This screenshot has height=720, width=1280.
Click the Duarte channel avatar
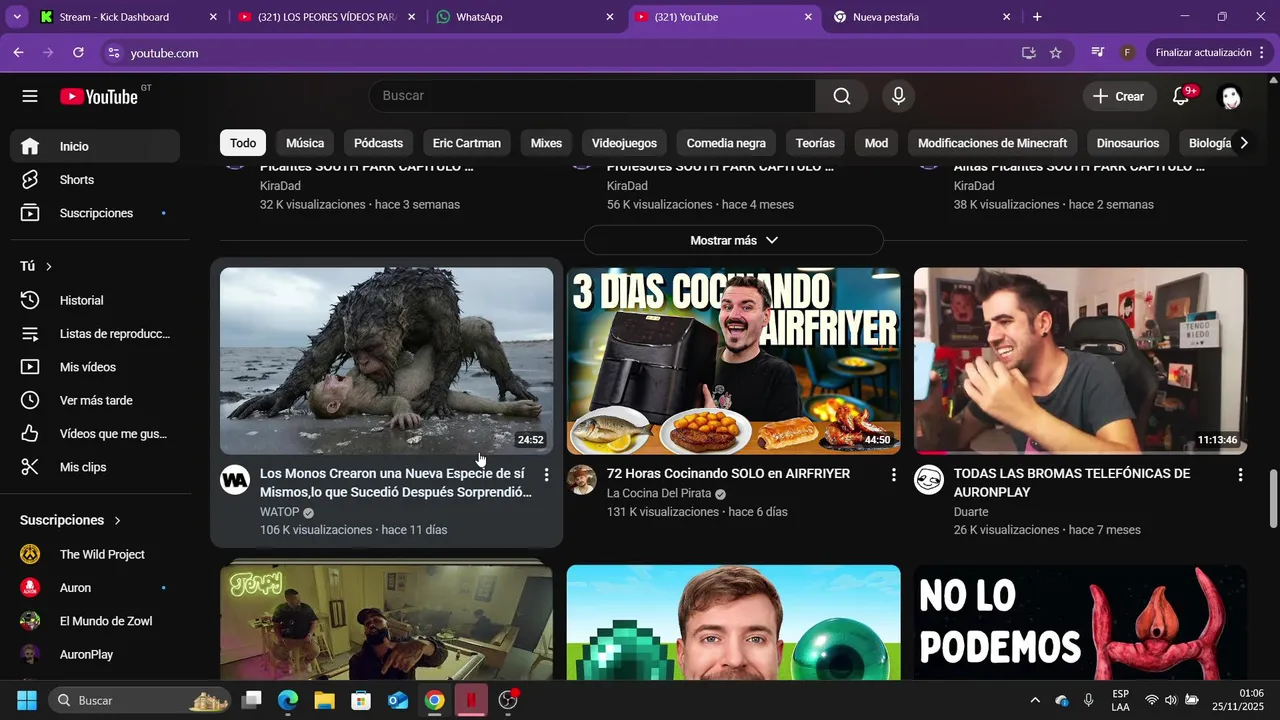(929, 480)
